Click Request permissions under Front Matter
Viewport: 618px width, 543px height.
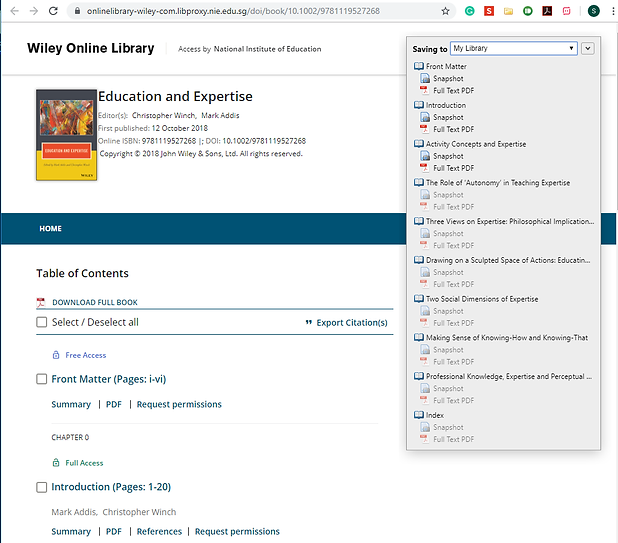(x=179, y=404)
